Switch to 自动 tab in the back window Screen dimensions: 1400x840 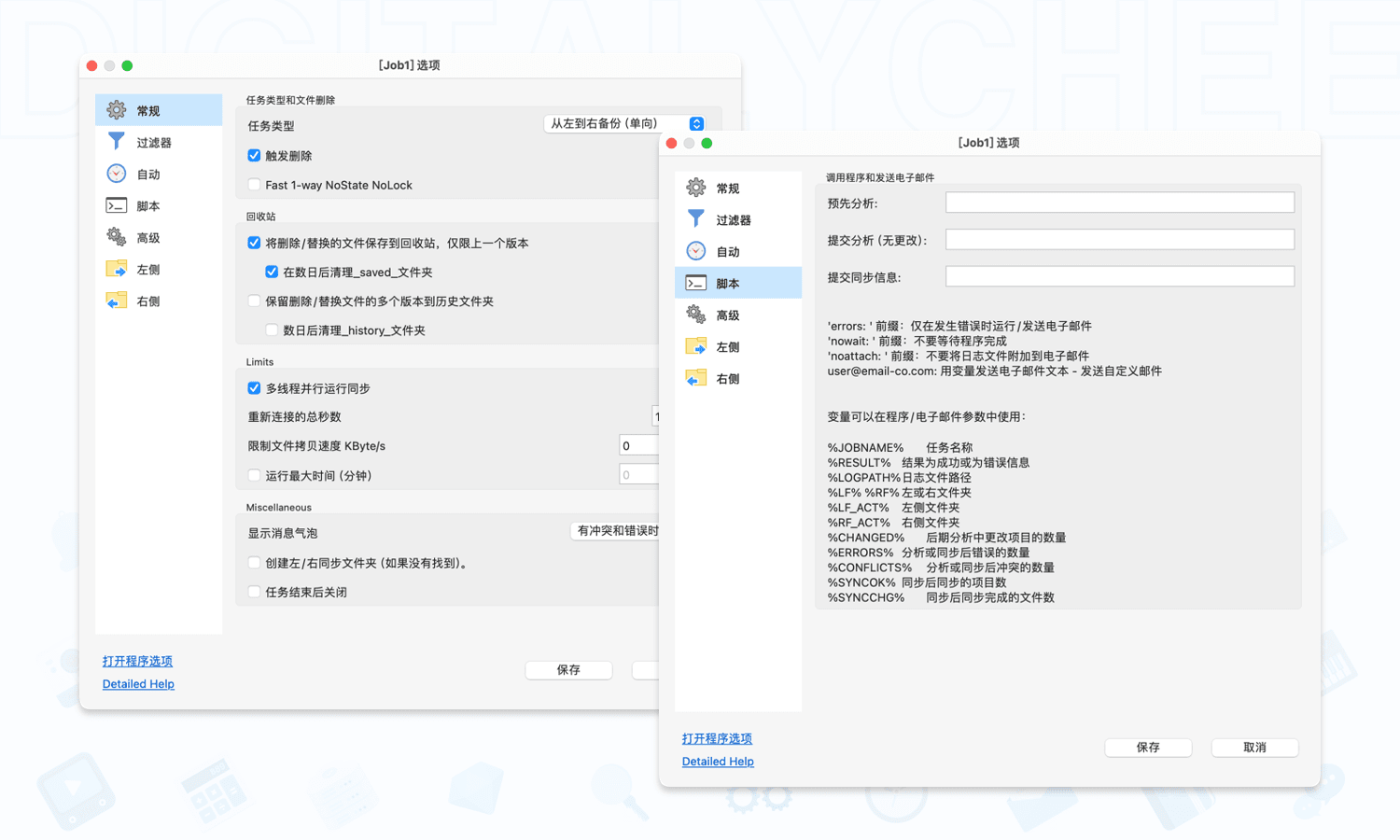(x=147, y=175)
